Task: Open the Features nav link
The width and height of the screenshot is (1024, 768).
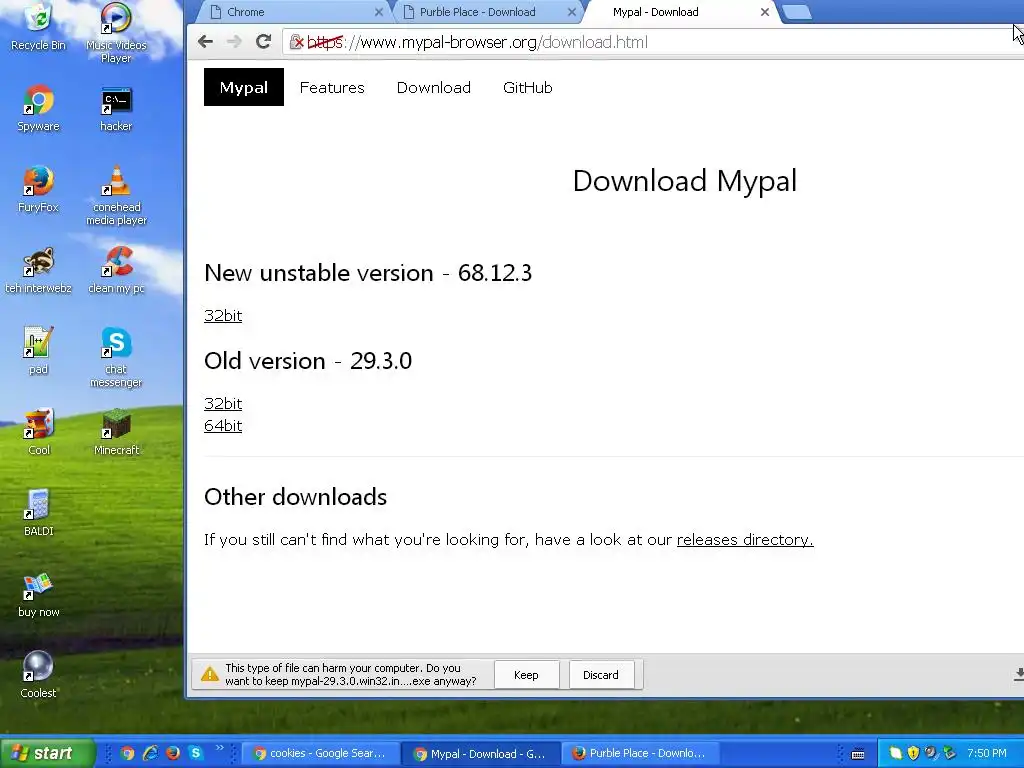Action: click(x=332, y=88)
